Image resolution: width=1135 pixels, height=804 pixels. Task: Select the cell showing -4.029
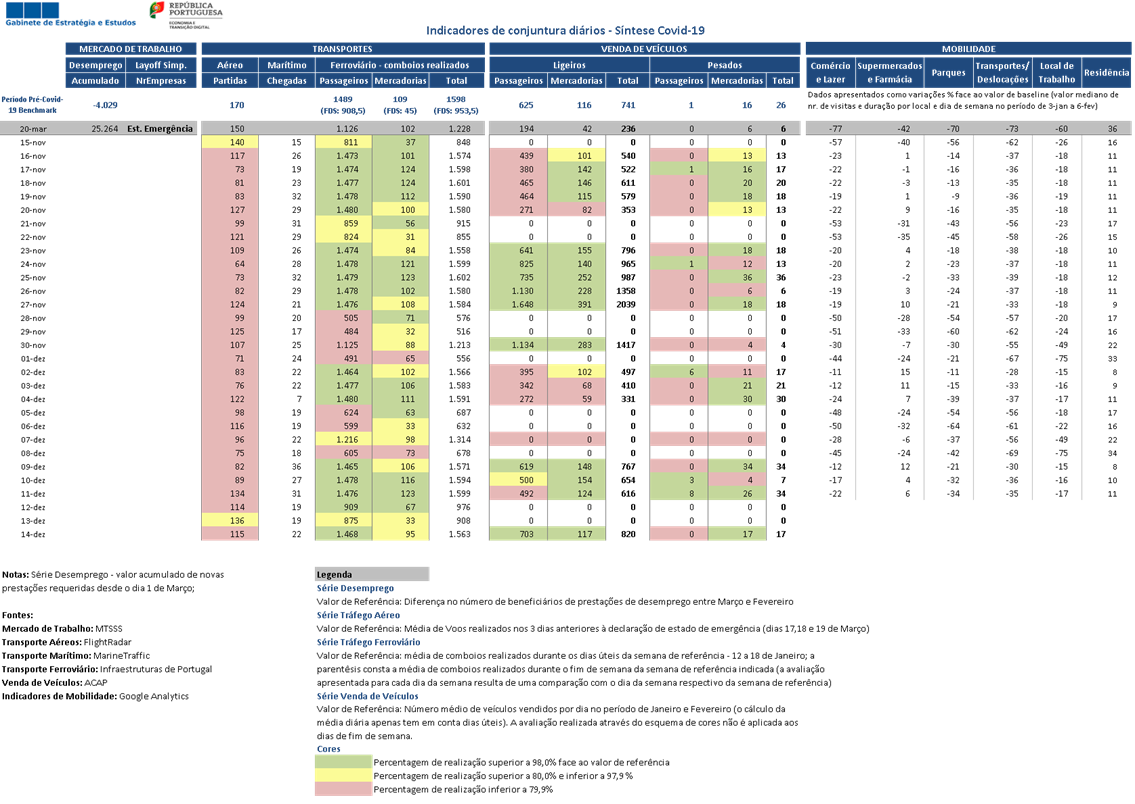pos(104,104)
